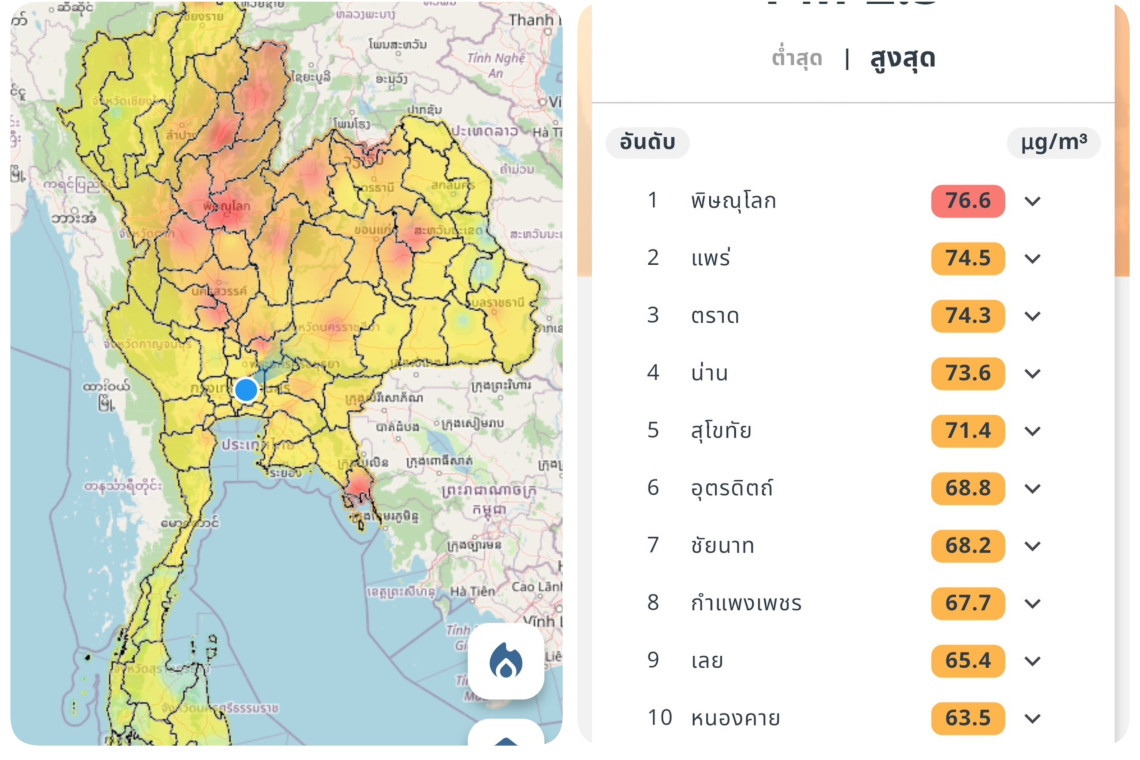The height and width of the screenshot is (760, 1140).
Task: Select province name หนองคาย in ranking
Action: (x=735, y=718)
